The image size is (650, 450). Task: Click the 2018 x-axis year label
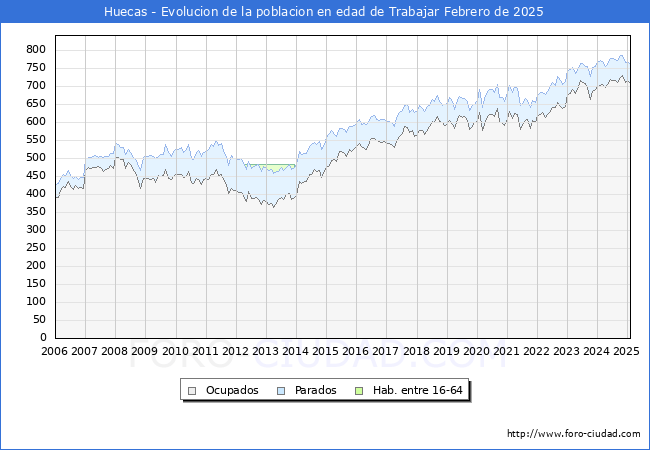point(416,351)
